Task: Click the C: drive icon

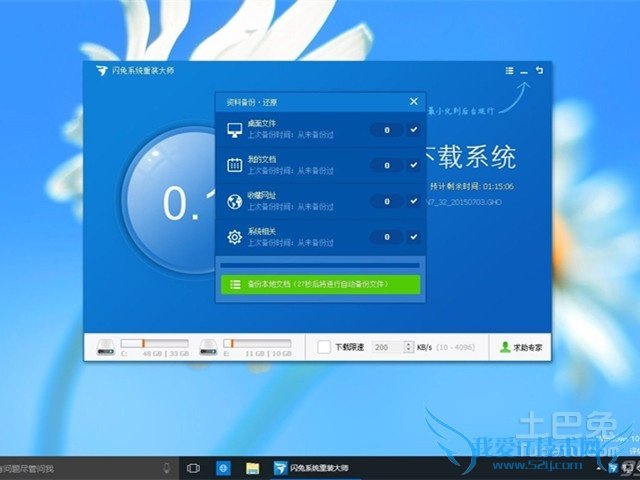Action: (x=106, y=347)
